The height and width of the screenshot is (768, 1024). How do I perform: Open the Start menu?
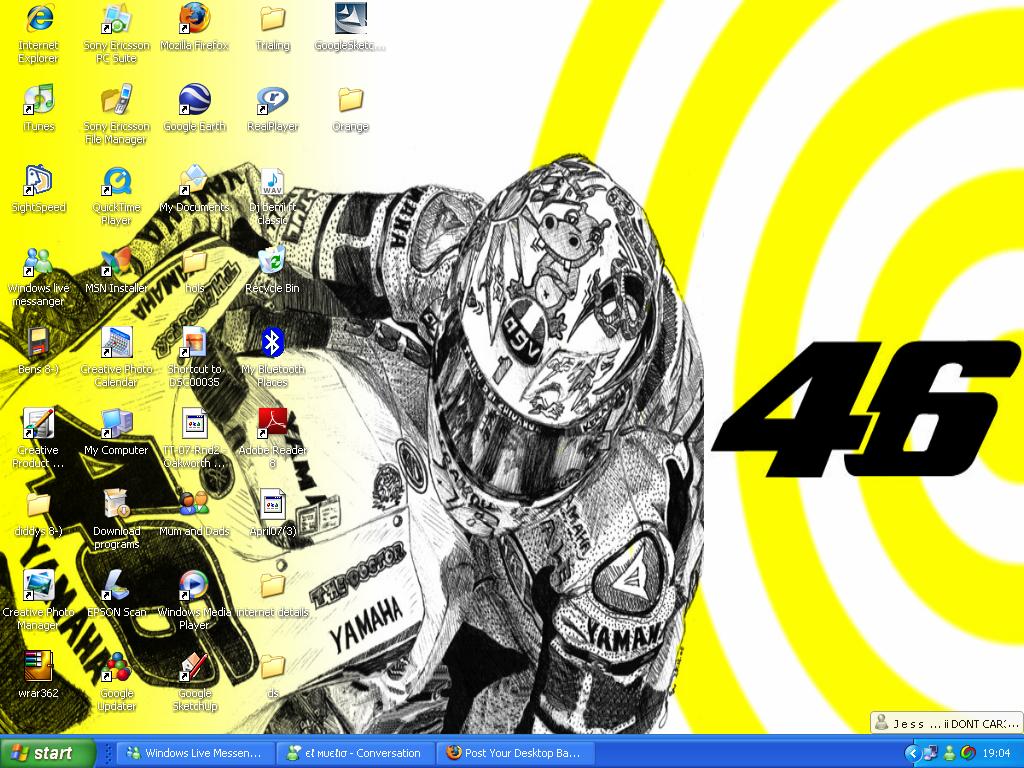[48, 753]
